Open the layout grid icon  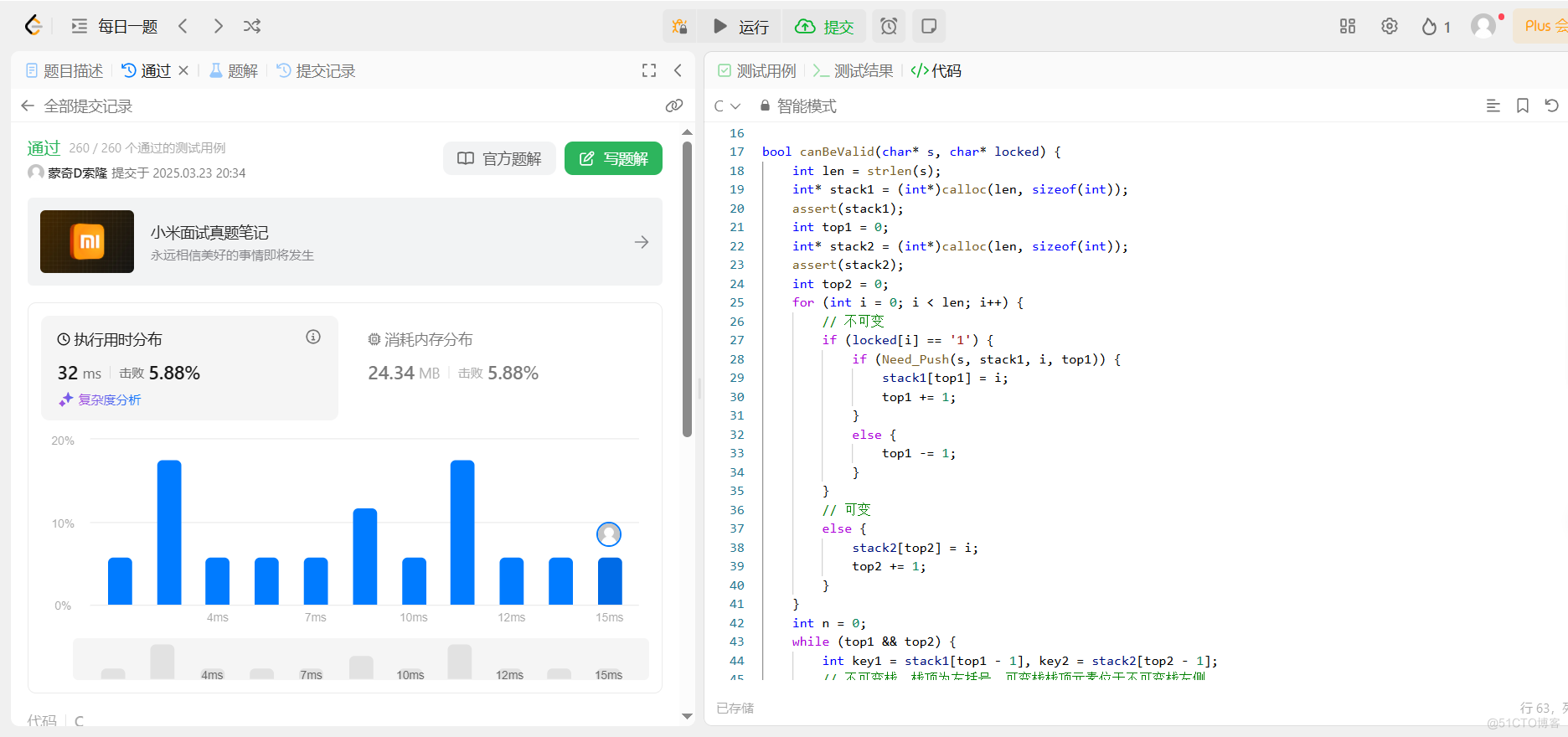1348,26
